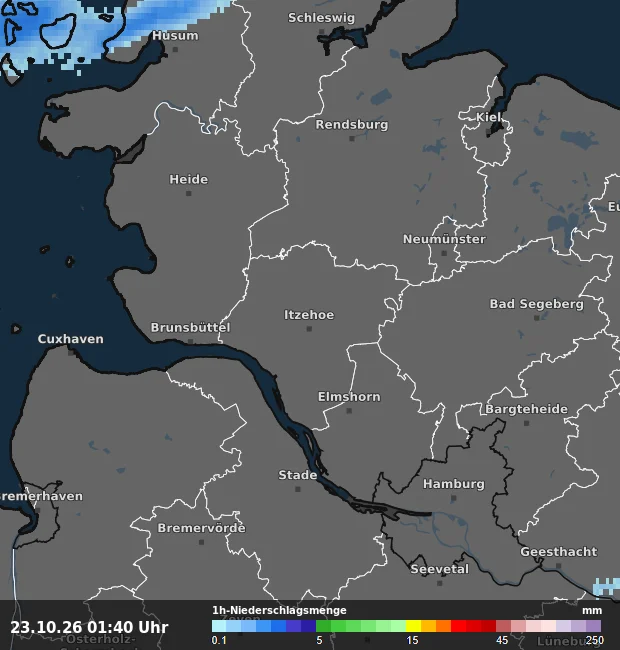The width and height of the screenshot is (620, 650).
Task: Select the Heide city label
Action: [x=189, y=179]
